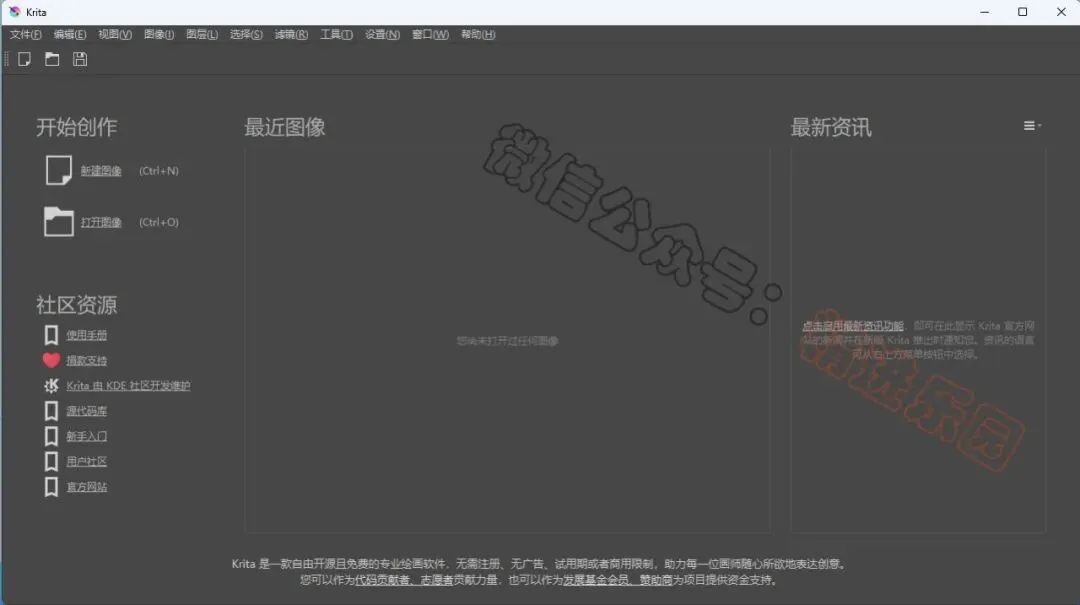
Task: Open the 窗口(W) menu
Action: 430,34
